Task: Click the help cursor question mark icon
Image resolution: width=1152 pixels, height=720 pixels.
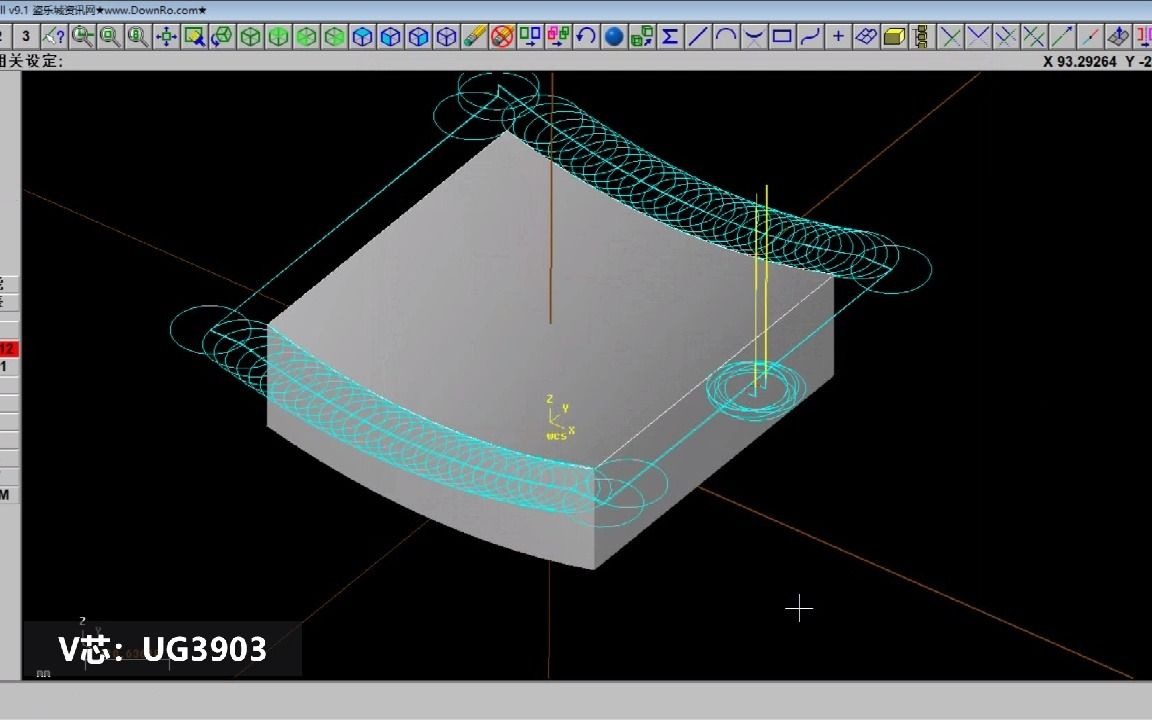Action: click(55, 36)
